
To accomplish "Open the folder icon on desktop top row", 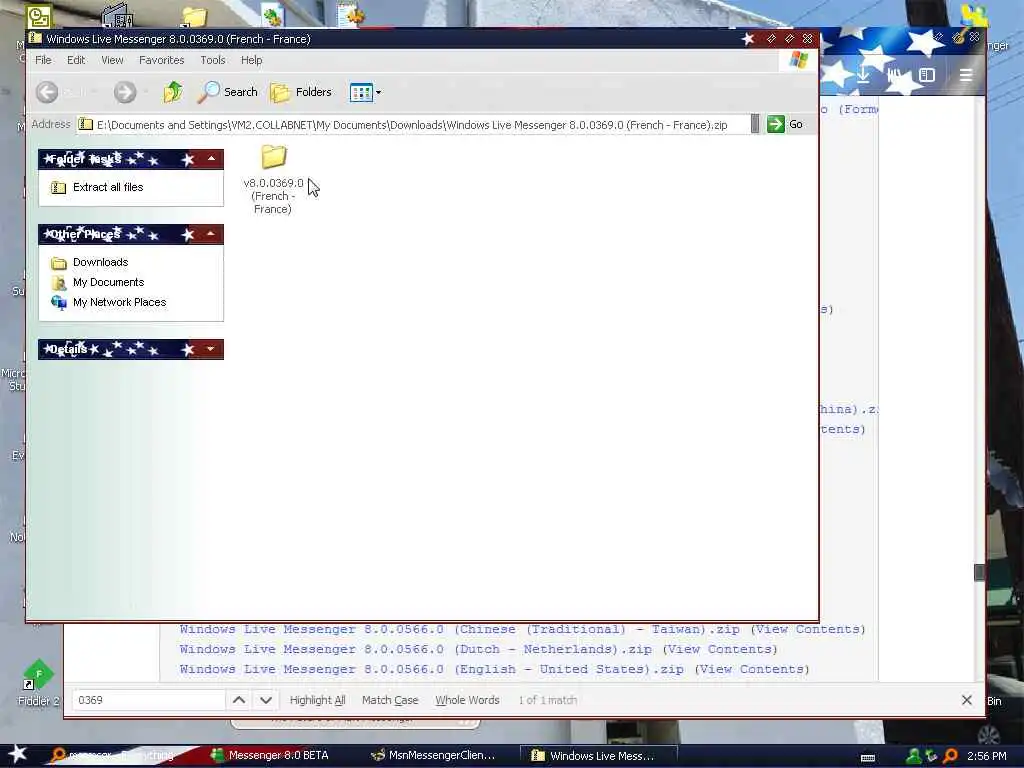I will 195,17.
